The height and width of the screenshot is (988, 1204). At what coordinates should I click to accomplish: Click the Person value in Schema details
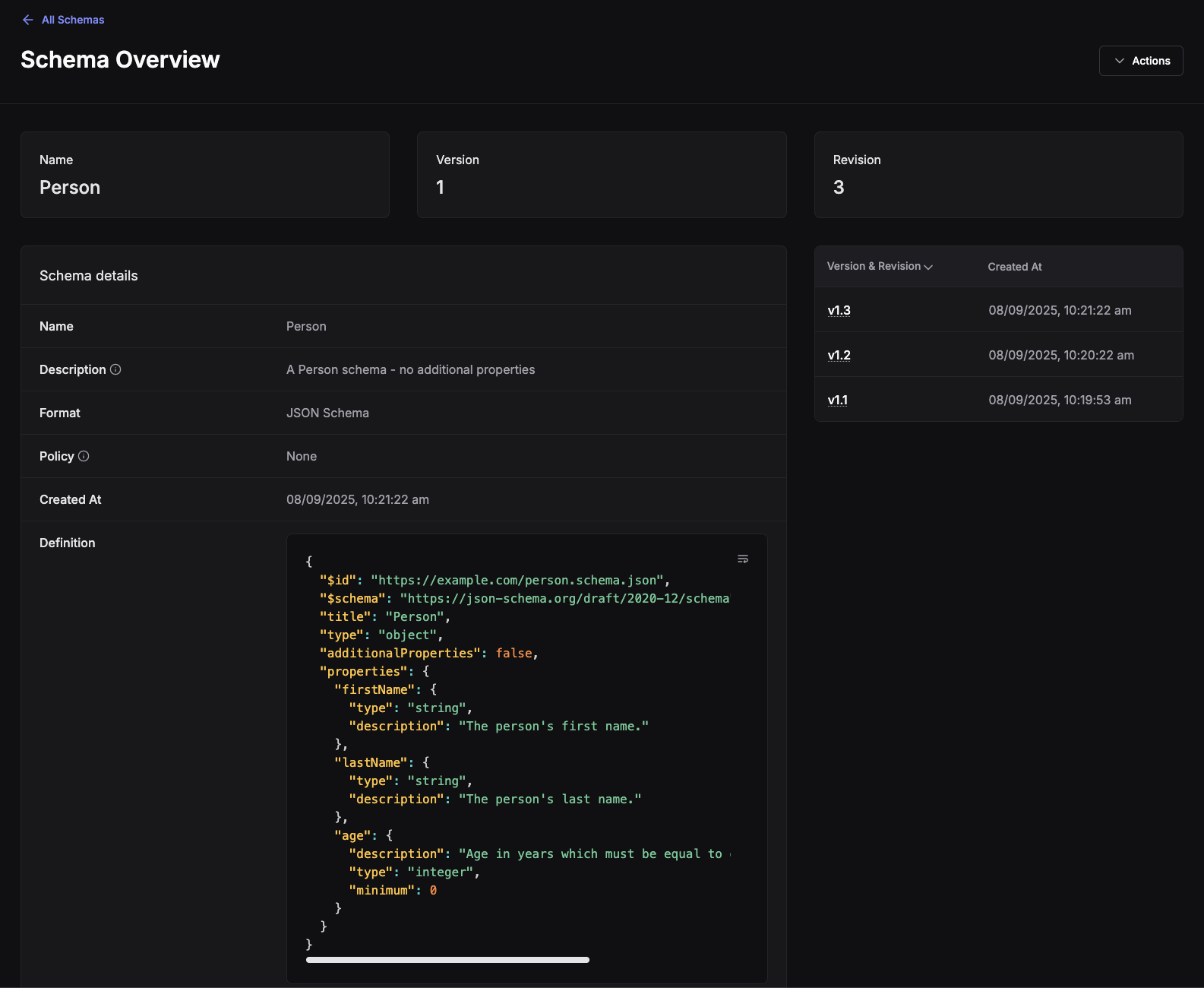pos(306,326)
